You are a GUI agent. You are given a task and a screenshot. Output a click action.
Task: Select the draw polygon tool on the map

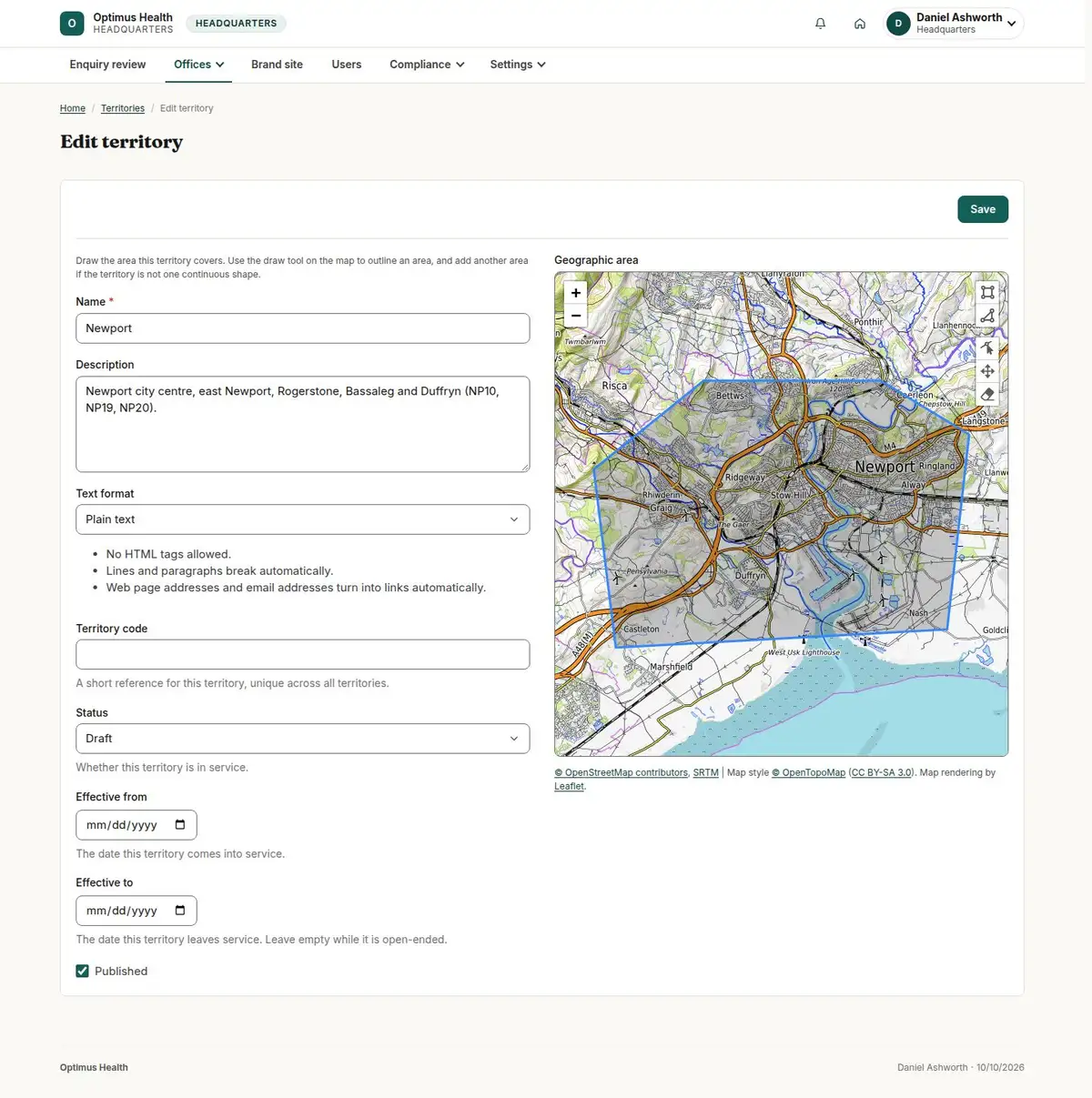coord(987,316)
